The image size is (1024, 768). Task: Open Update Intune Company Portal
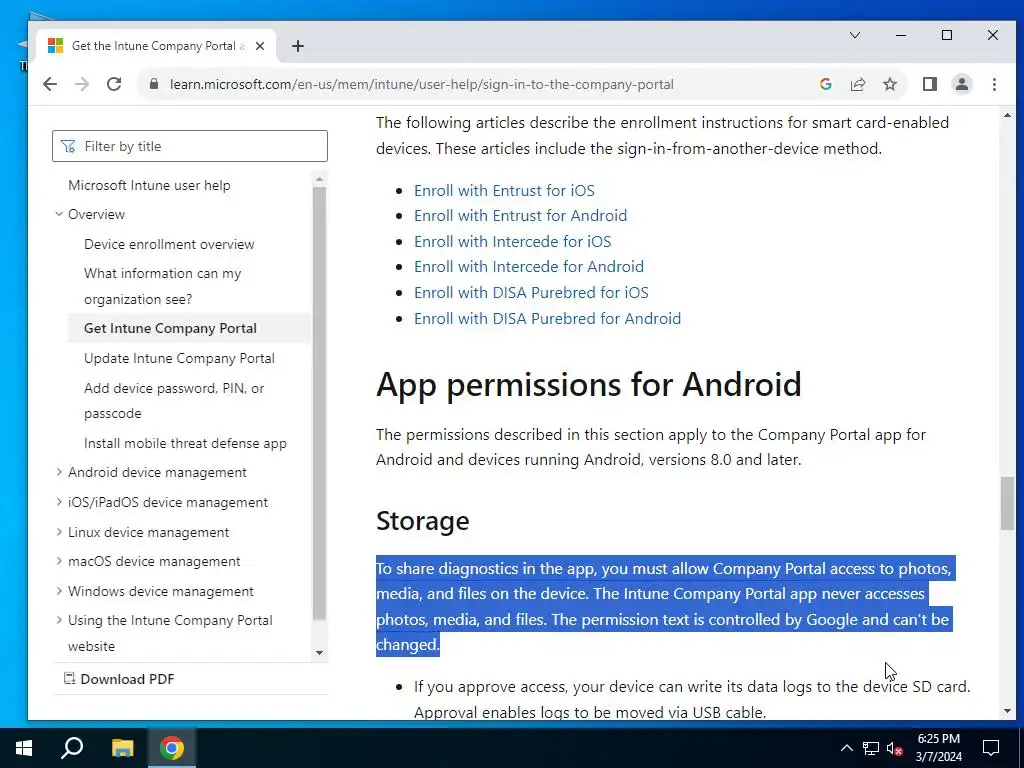[179, 359]
